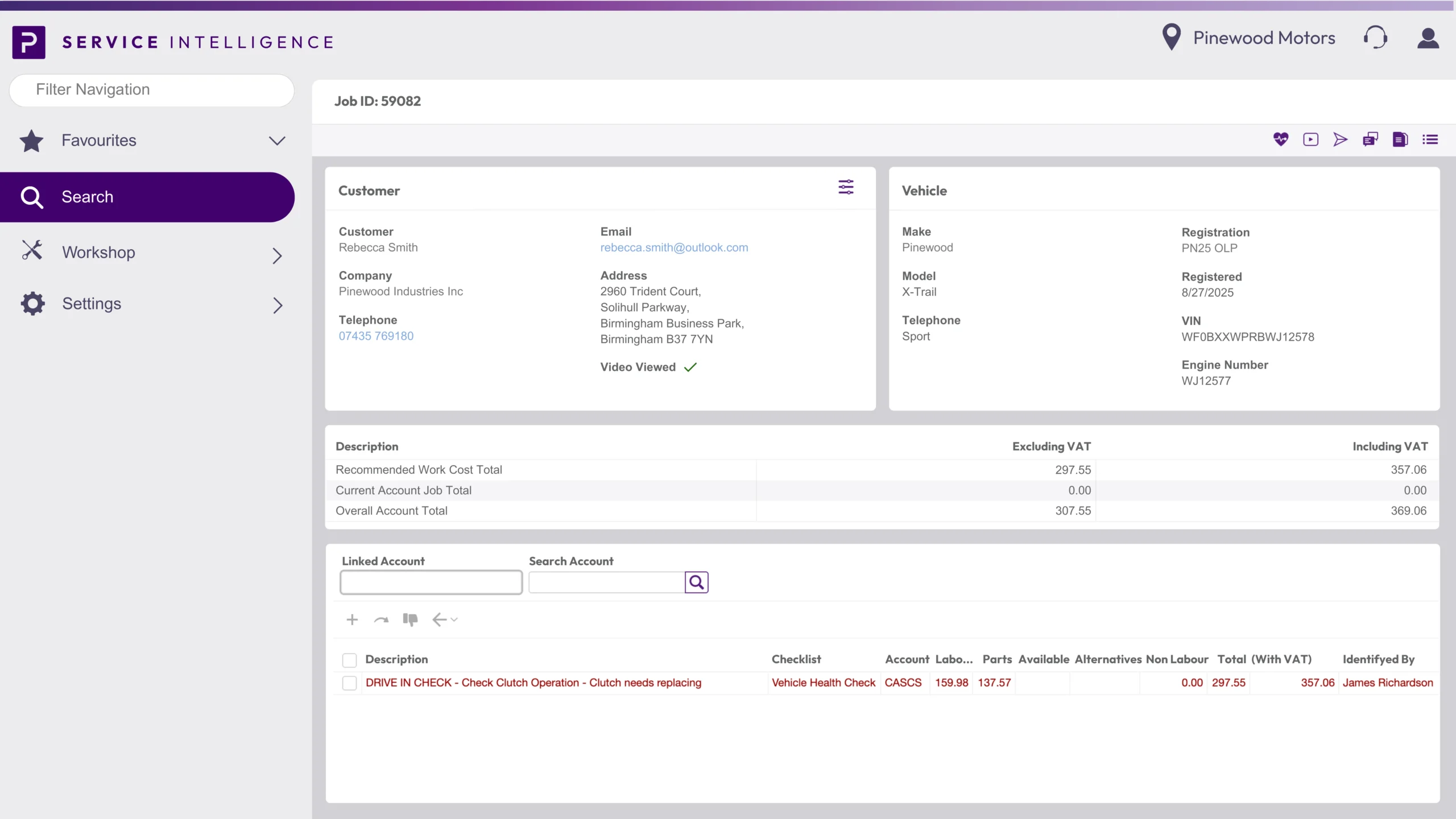This screenshot has width=1456, height=819.
Task: Click the Search Account input field
Action: click(x=606, y=582)
